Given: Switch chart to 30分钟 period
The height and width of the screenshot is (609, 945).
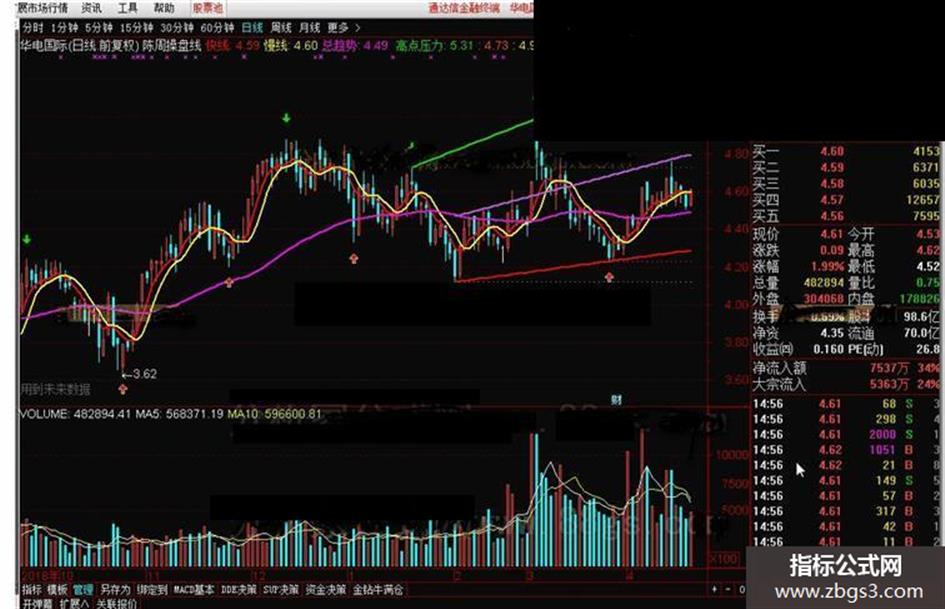Looking at the screenshot, I should (x=177, y=28).
